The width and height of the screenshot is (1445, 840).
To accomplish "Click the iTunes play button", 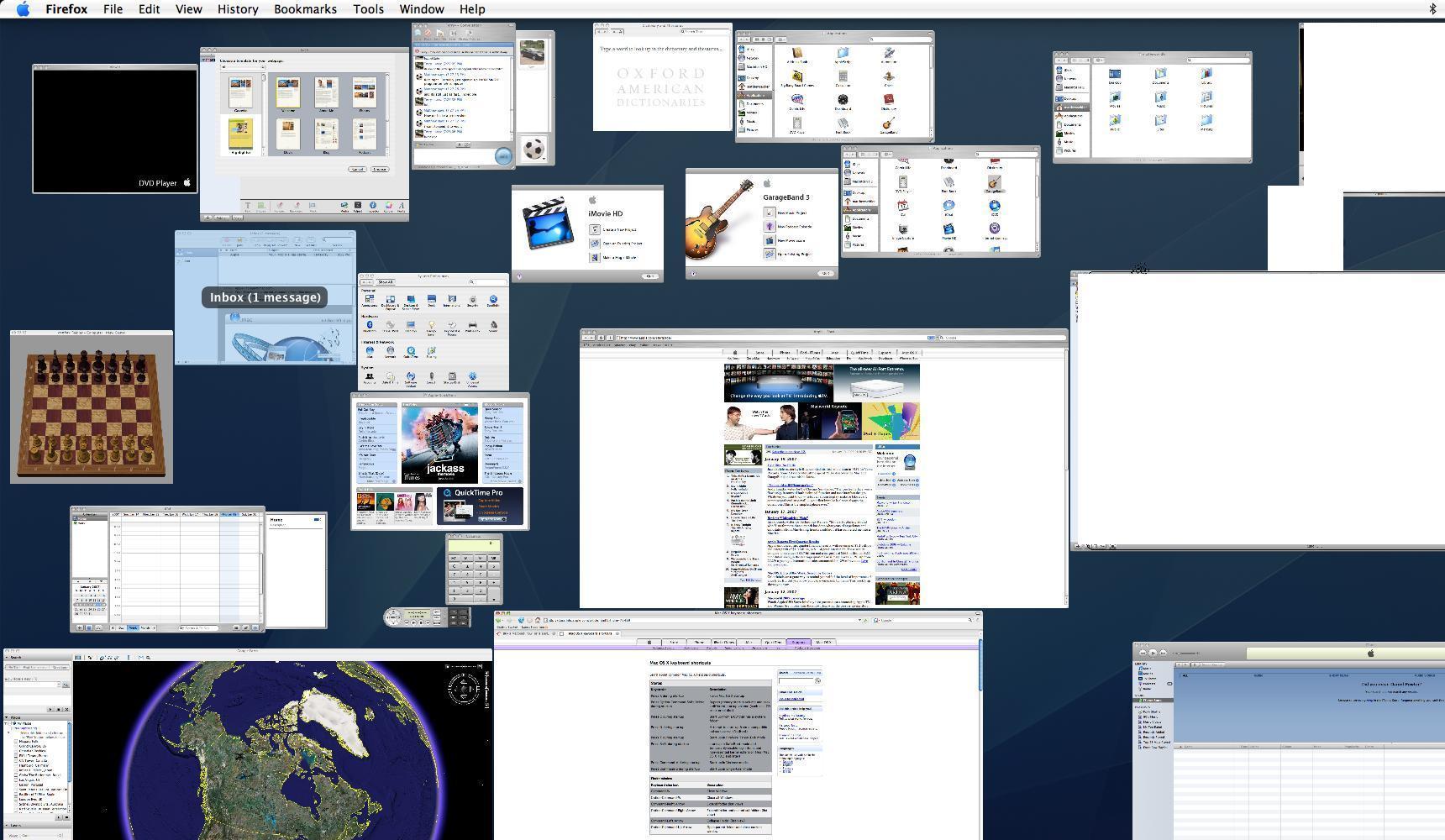I will tap(1153, 653).
